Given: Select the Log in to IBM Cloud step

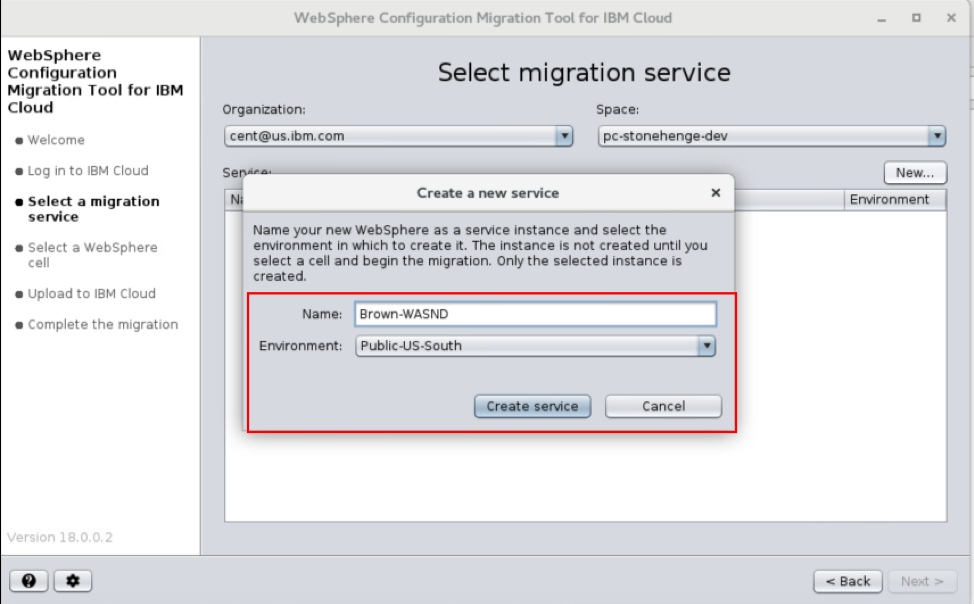Looking at the screenshot, I should point(88,170).
